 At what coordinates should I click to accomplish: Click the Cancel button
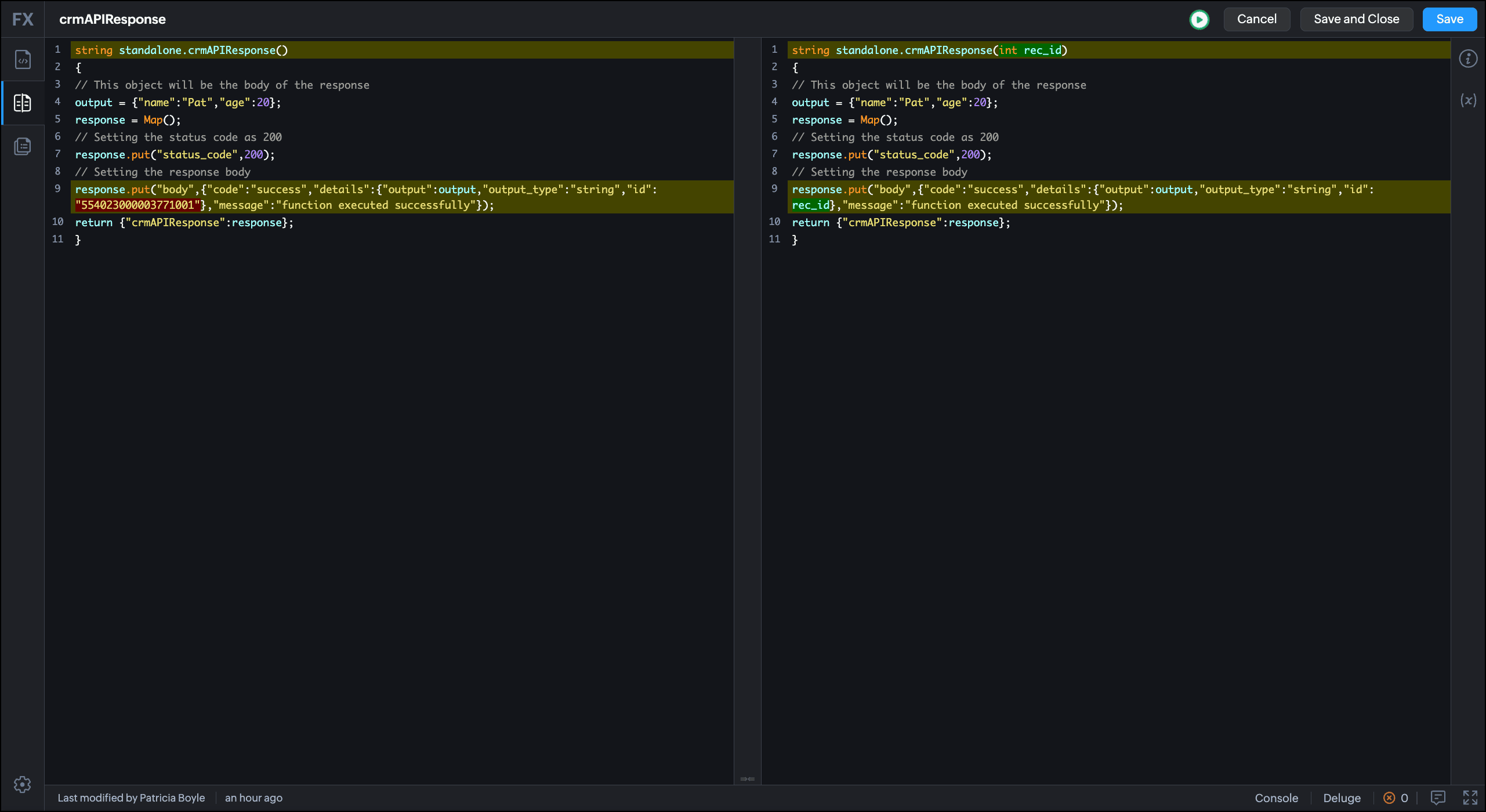[1256, 19]
